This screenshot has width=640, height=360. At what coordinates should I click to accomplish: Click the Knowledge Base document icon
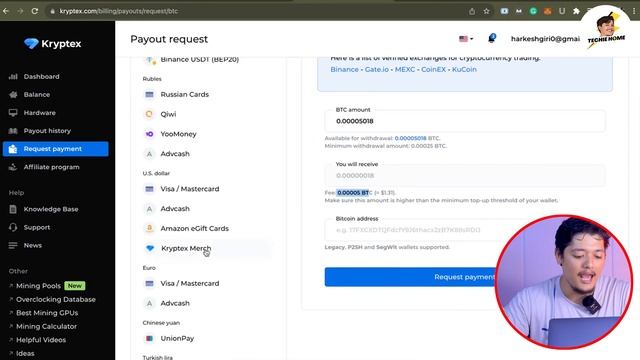[13, 209]
